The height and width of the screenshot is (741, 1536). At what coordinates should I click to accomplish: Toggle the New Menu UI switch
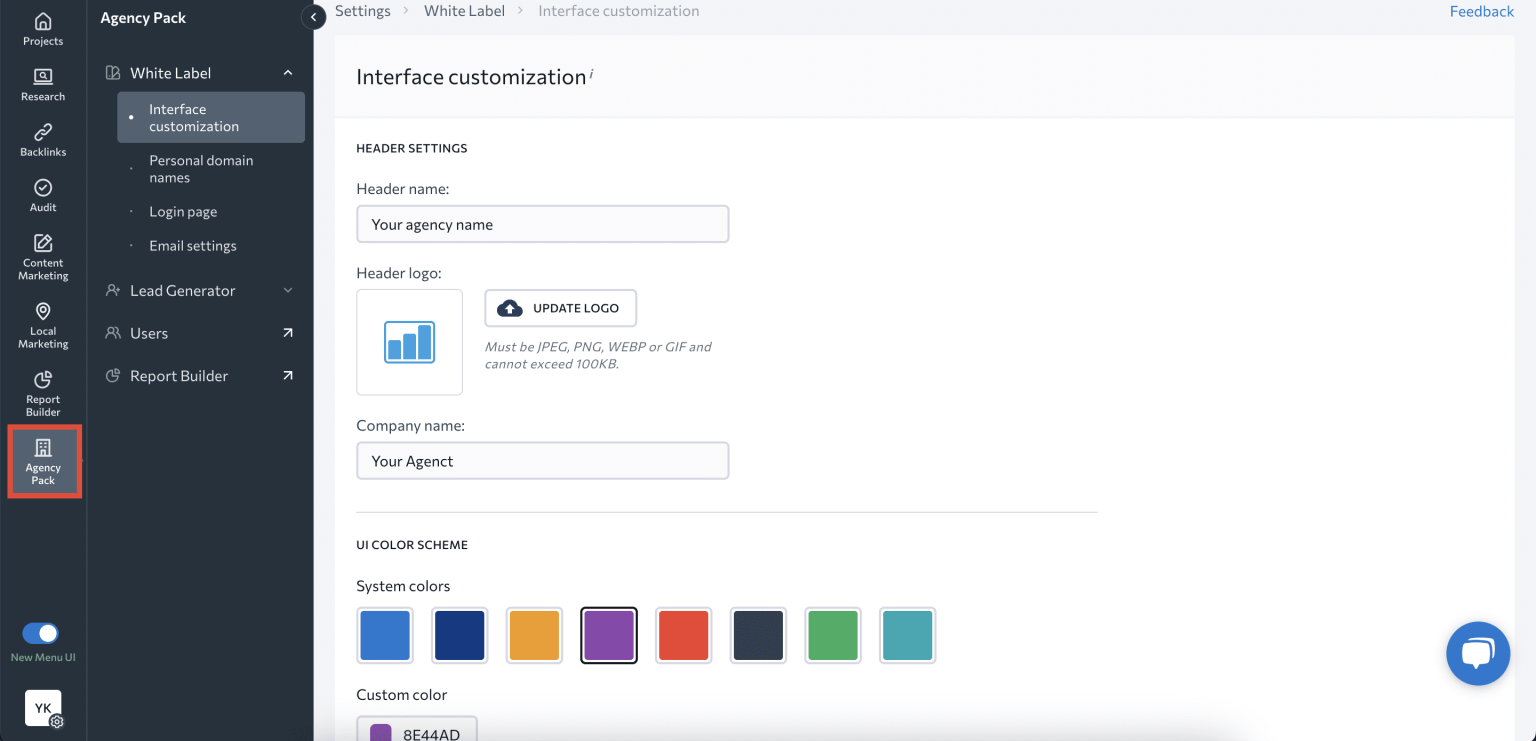point(41,633)
